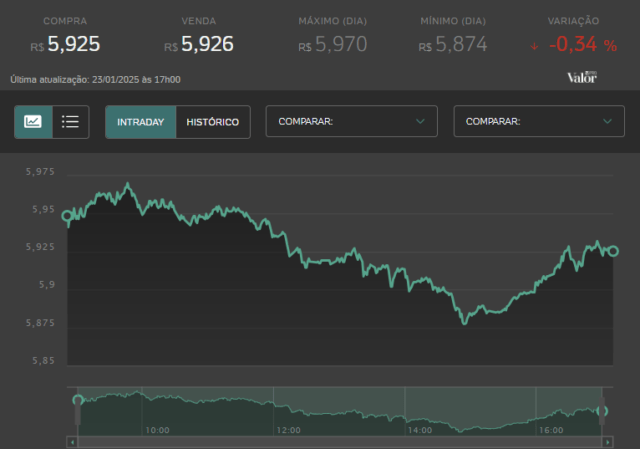Click the left range handle of the navigator

click(x=78, y=410)
